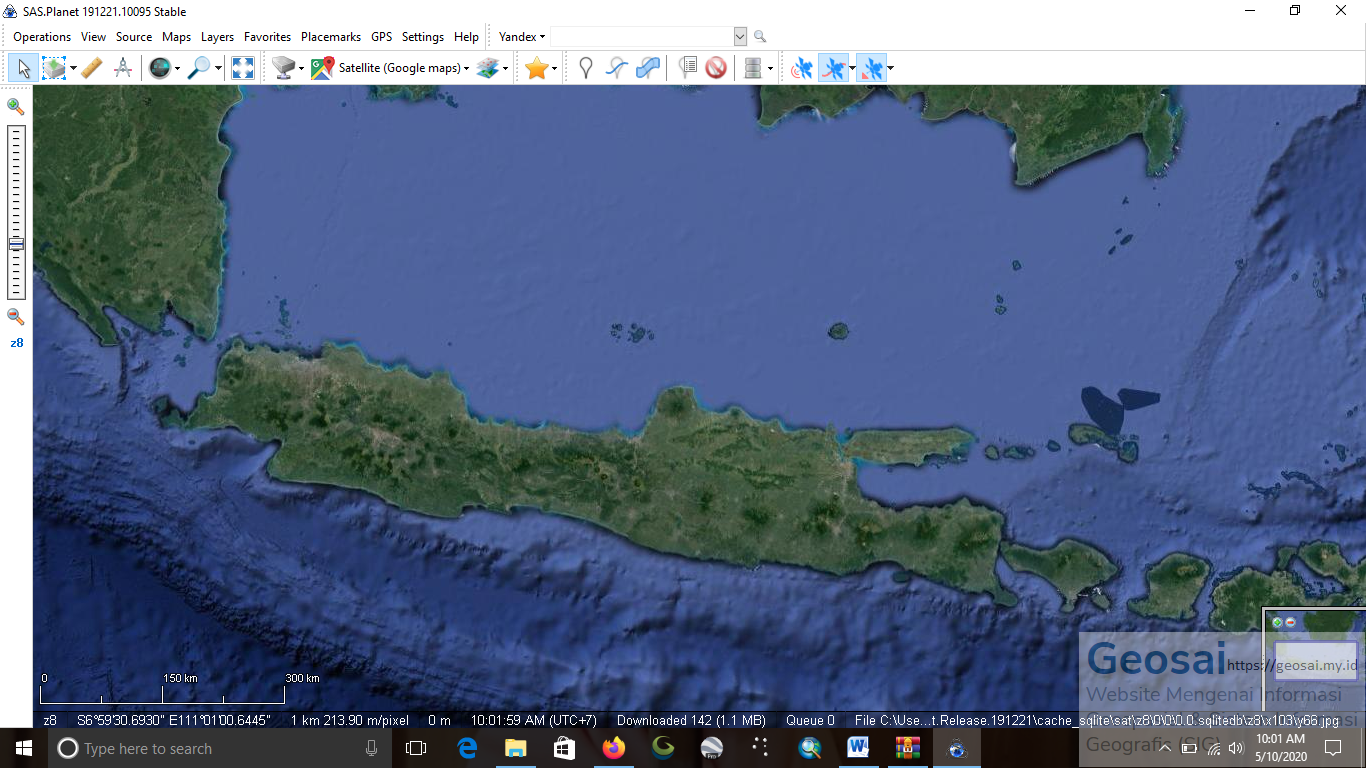The width and height of the screenshot is (1366, 768).
Task: Select the compass route calculation tool
Action: [123, 68]
